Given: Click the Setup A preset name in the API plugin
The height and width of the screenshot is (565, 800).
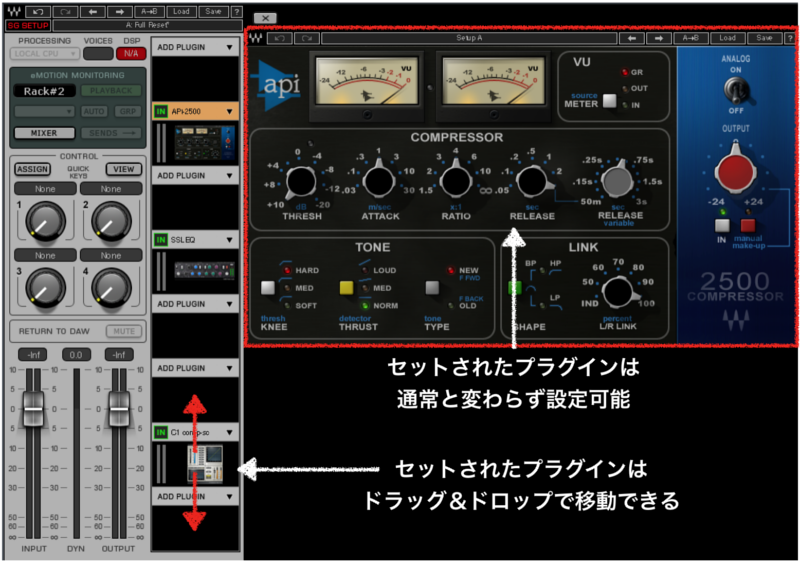Looking at the screenshot, I should pos(469,38).
